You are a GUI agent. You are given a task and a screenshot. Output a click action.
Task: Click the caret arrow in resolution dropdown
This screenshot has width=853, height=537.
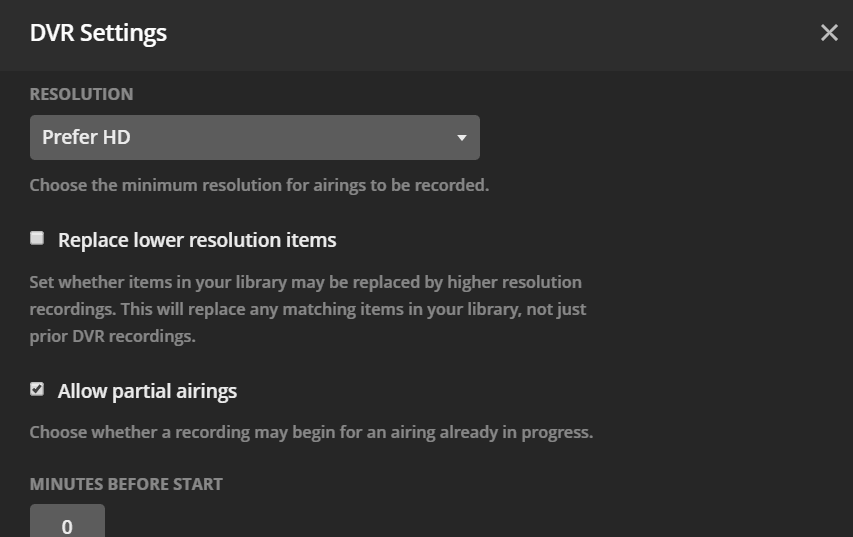point(462,138)
